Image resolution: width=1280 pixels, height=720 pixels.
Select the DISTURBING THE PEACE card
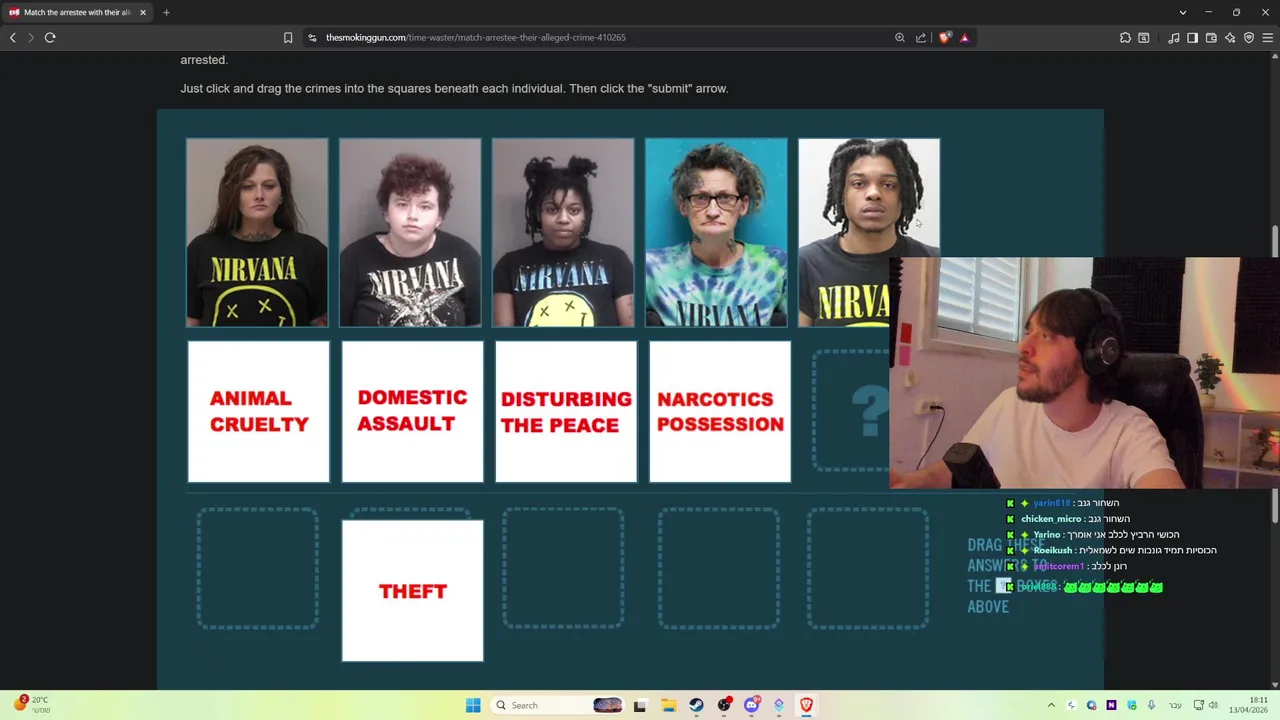click(x=566, y=412)
